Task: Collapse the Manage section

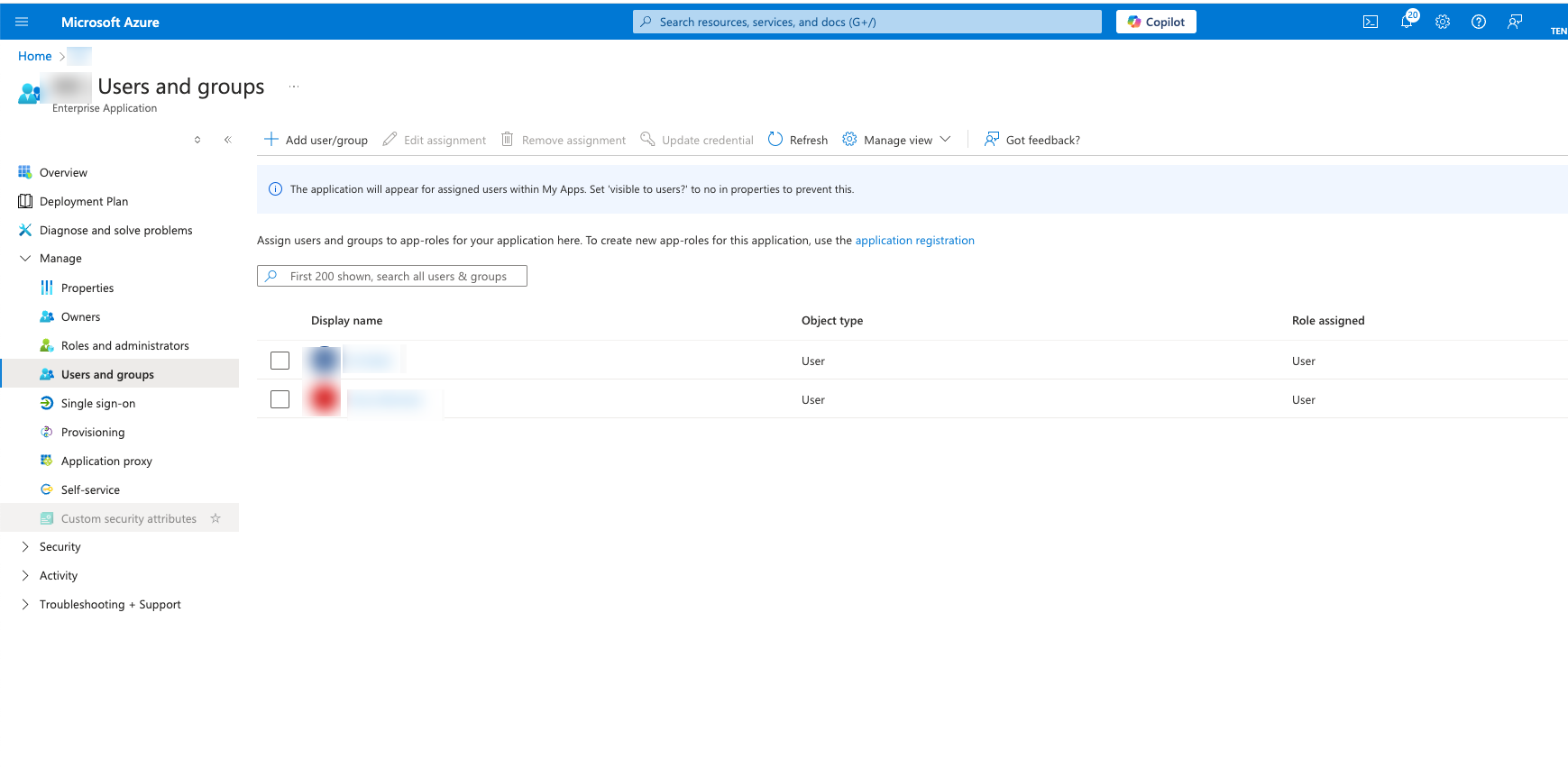Action: [x=25, y=259]
